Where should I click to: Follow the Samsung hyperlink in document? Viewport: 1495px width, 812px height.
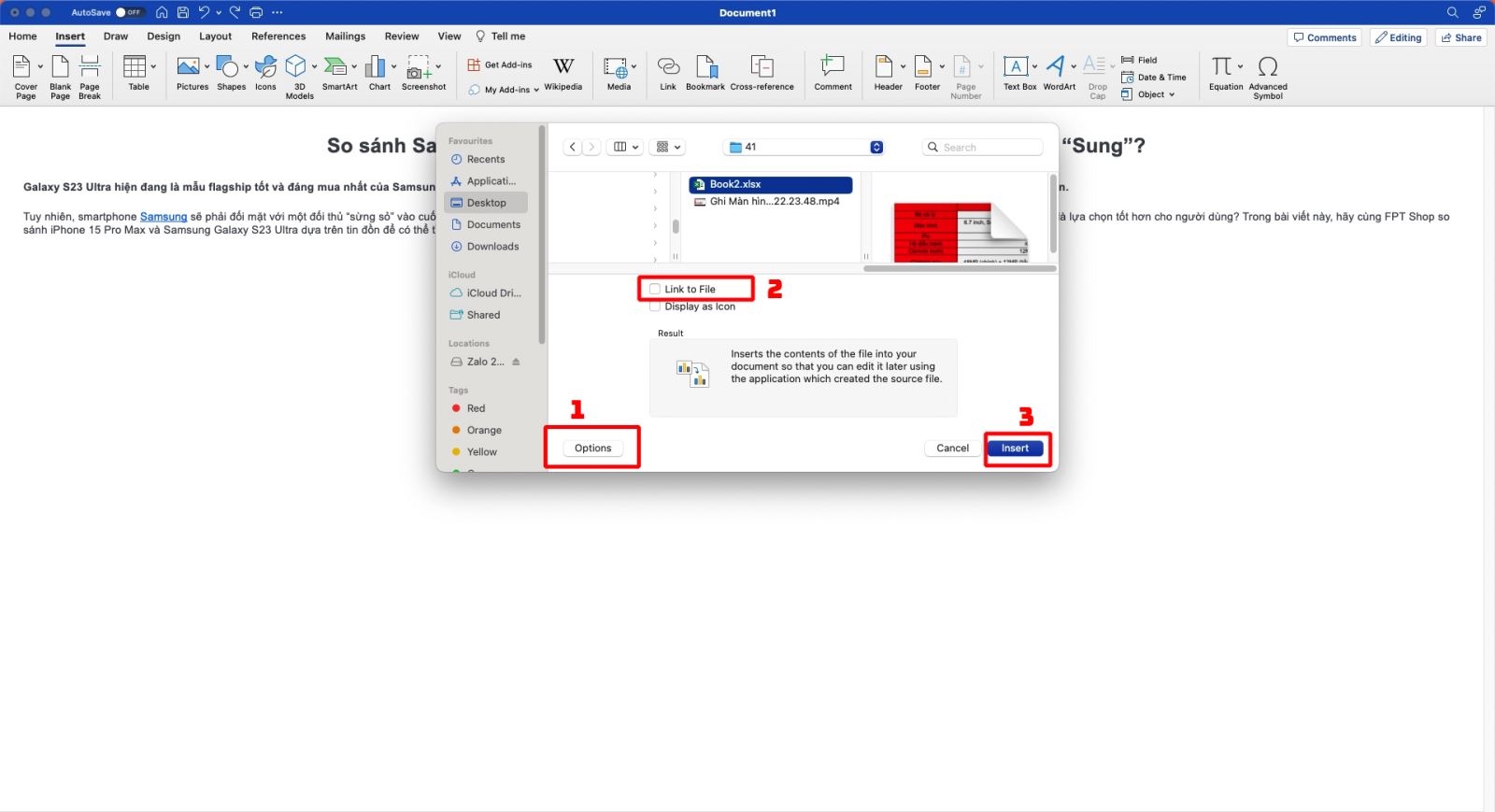coord(164,217)
